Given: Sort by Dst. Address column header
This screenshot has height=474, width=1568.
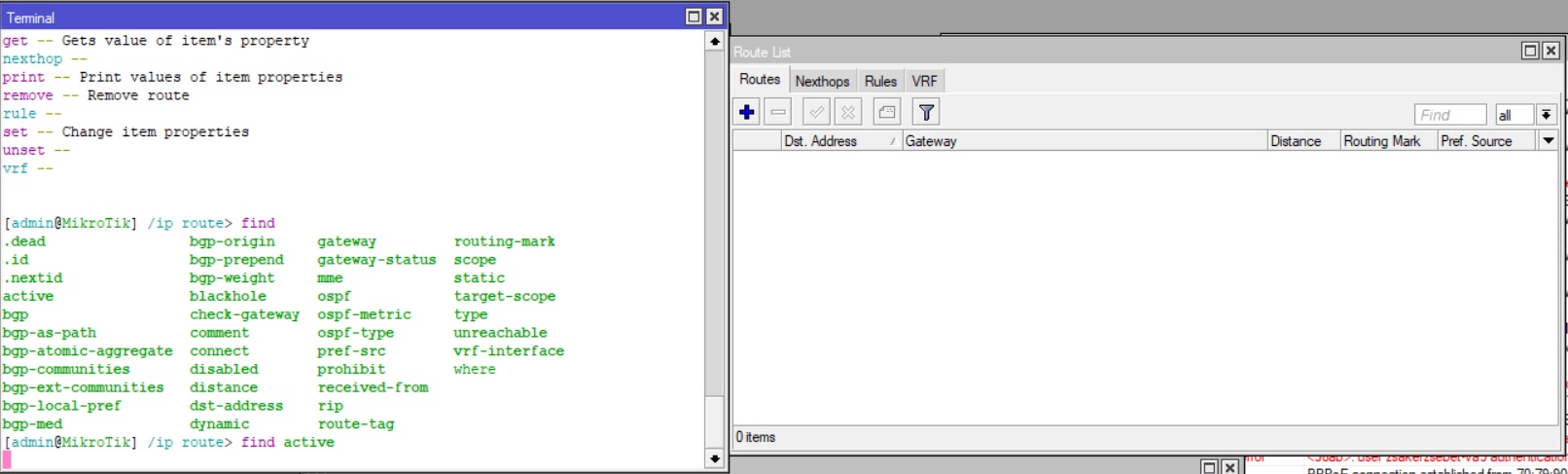Looking at the screenshot, I should (x=840, y=141).
